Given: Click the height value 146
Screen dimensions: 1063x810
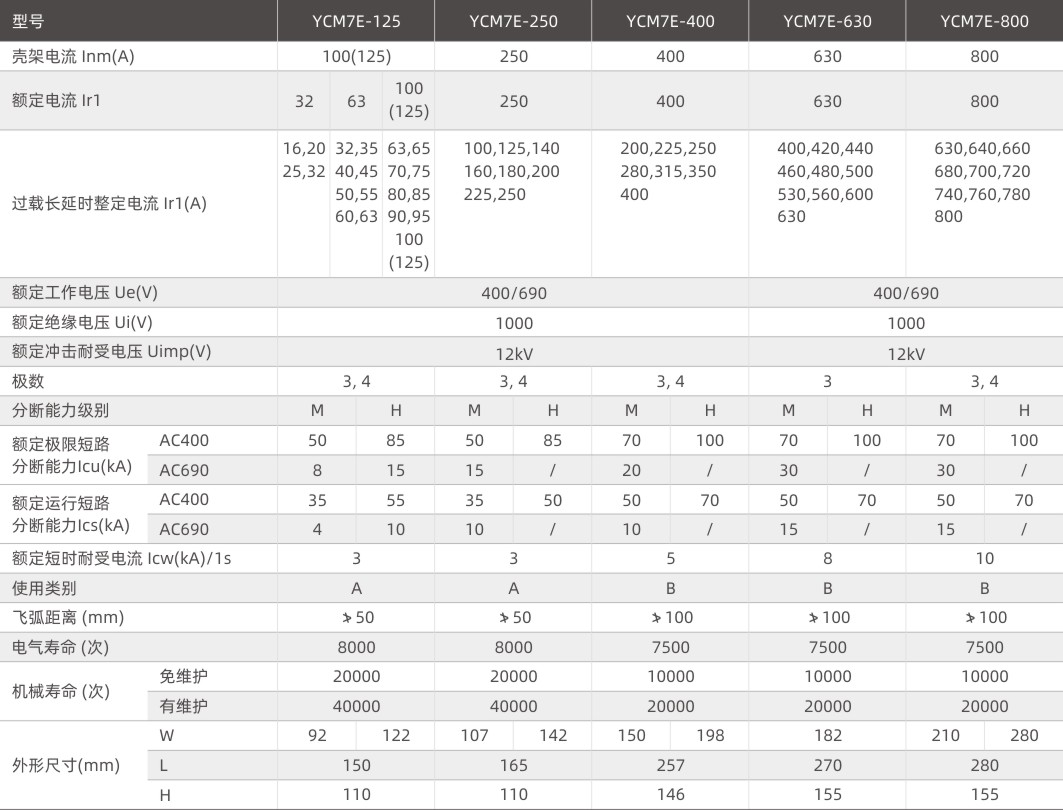Looking at the screenshot, I should [670, 794].
